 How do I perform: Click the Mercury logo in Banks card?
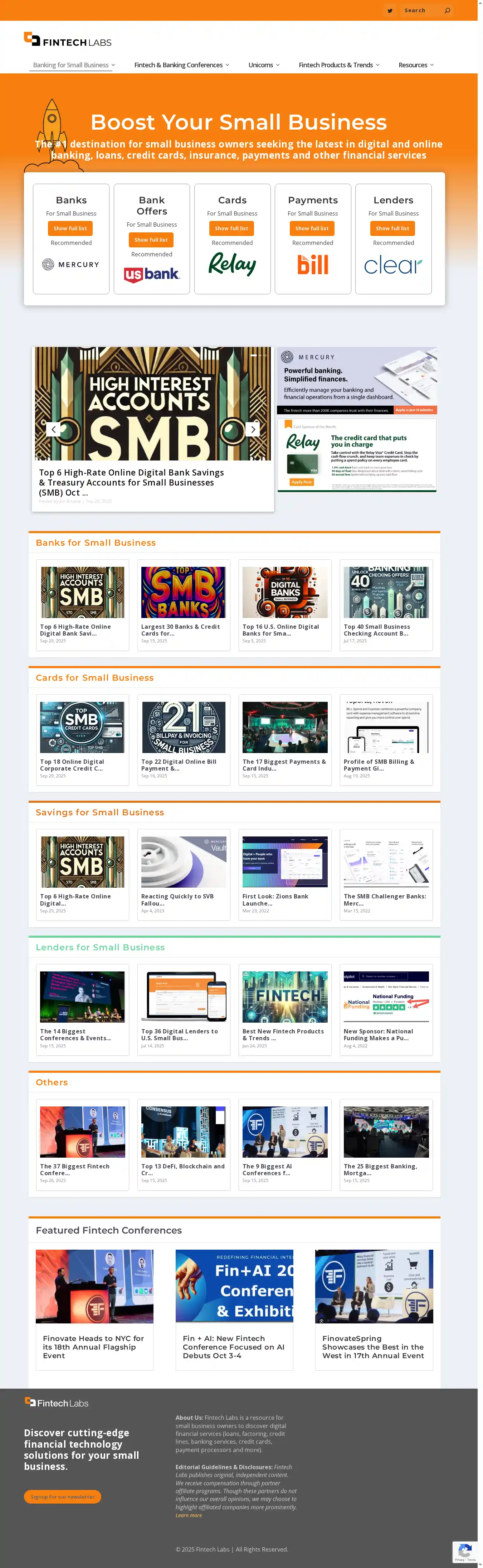pos(70,265)
